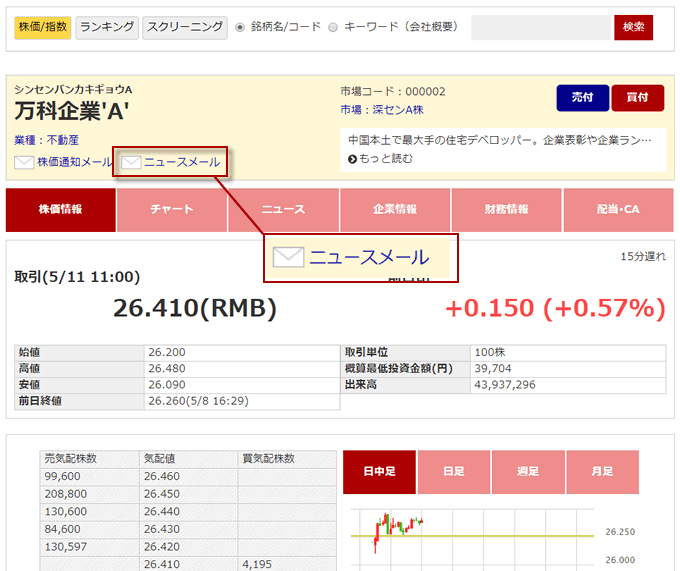680x571 pixels.
Task: Click the 株価通知メール link
Action: pos(74,162)
